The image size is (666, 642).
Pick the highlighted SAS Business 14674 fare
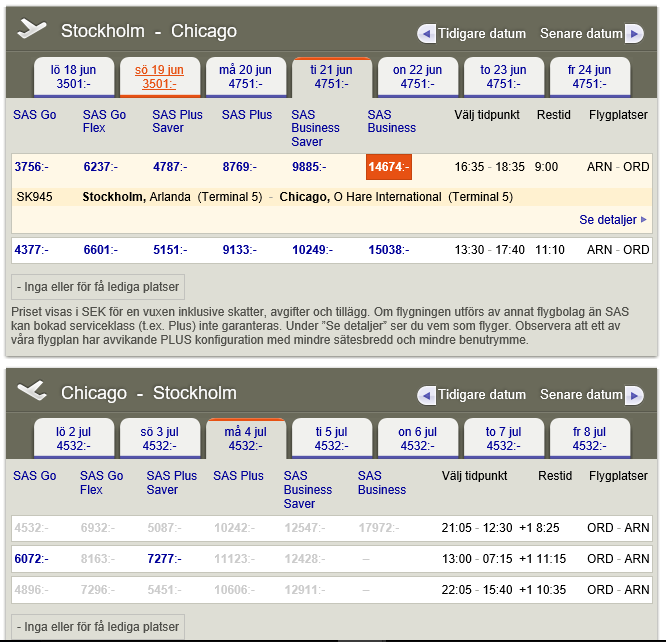coord(388,167)
